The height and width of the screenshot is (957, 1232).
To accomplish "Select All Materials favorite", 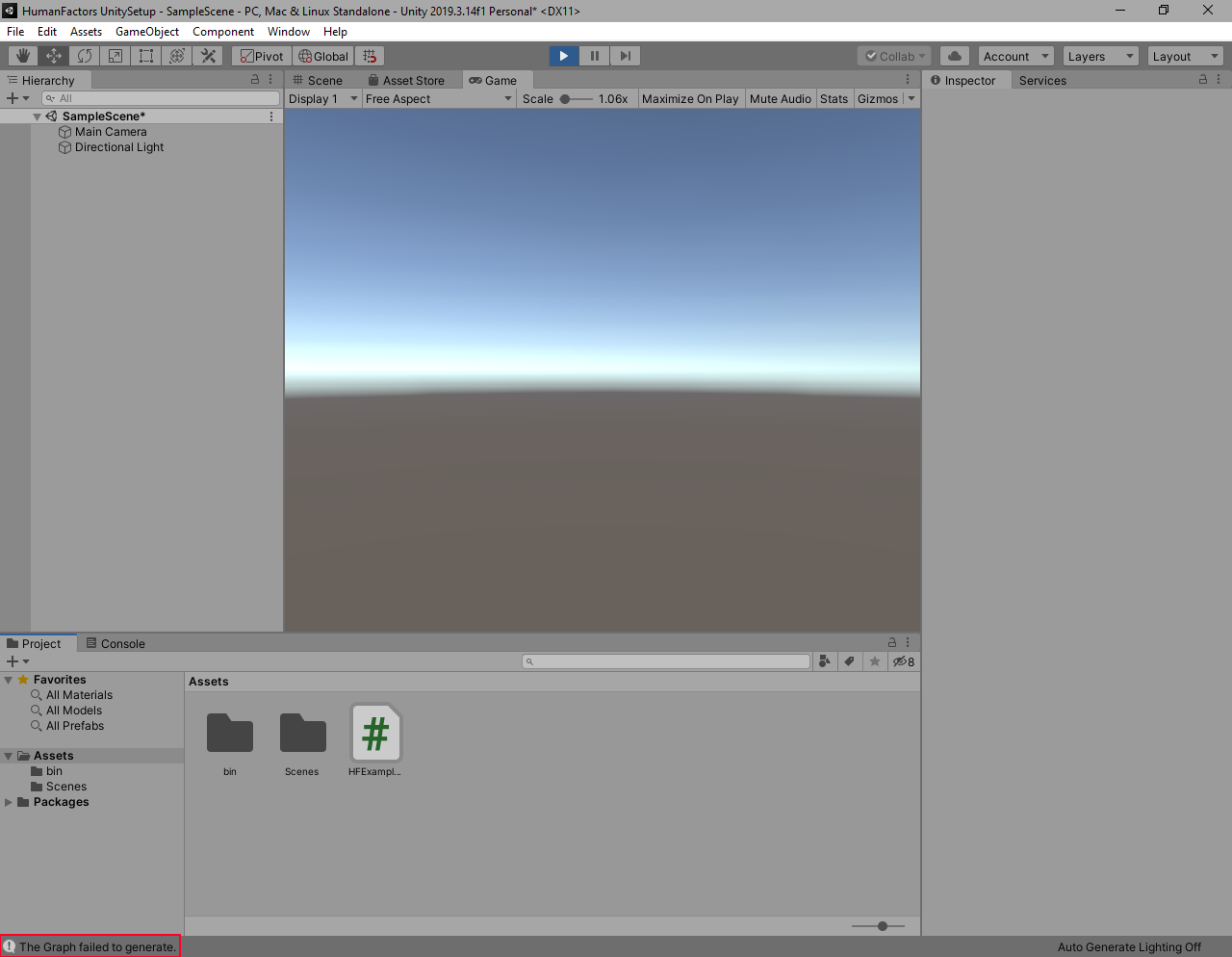I will point(79,695).
